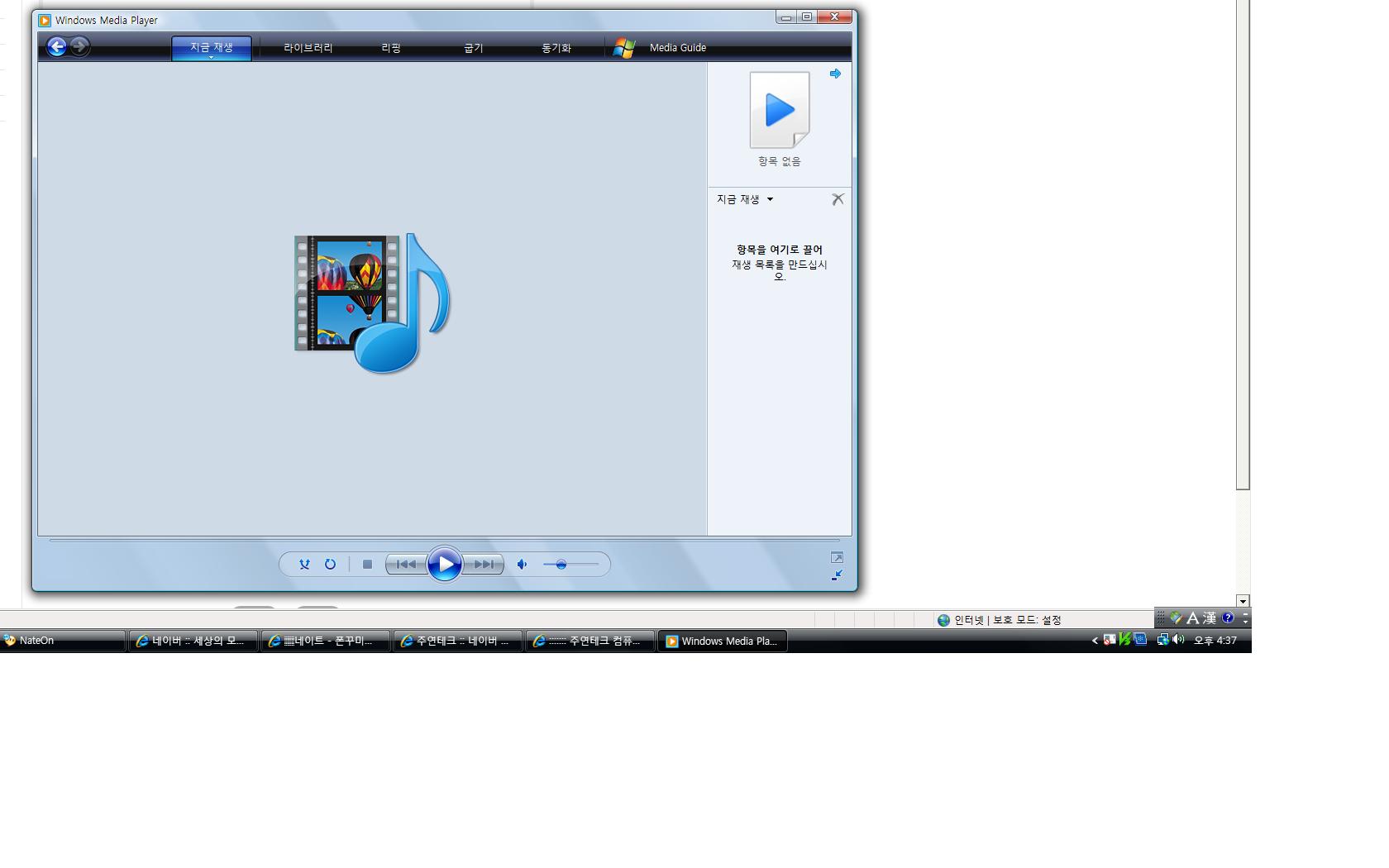The width and height of the screenshot is (1389, 868).
Task: Click the seek bar above playback controls
Action: [444, 540]
